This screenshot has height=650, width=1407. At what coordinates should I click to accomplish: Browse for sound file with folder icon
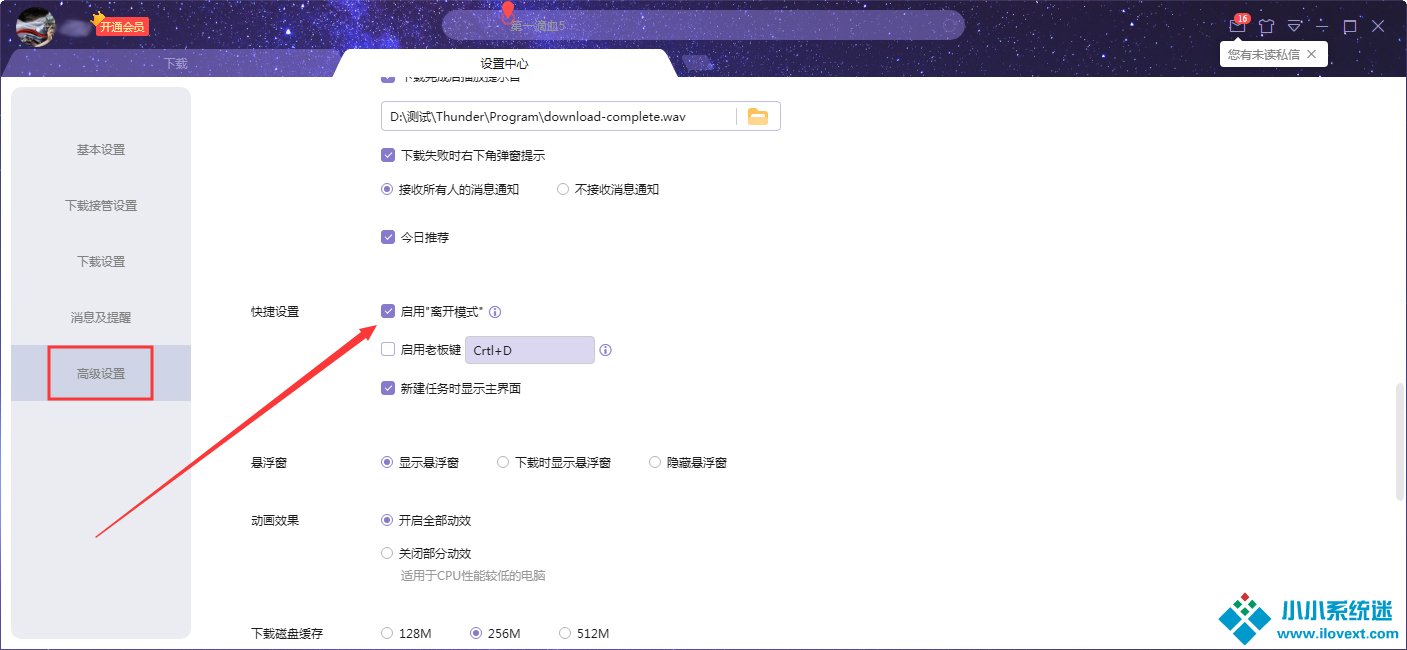tap(758, 117)
